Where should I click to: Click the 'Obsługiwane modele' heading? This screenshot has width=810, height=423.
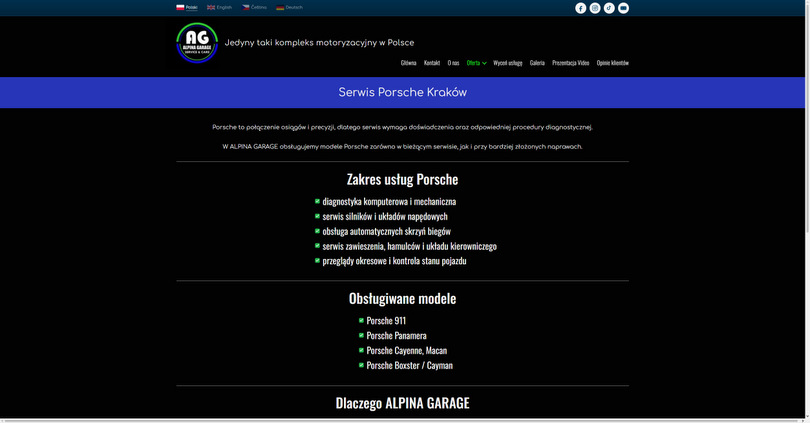click(x=402, y=299)
